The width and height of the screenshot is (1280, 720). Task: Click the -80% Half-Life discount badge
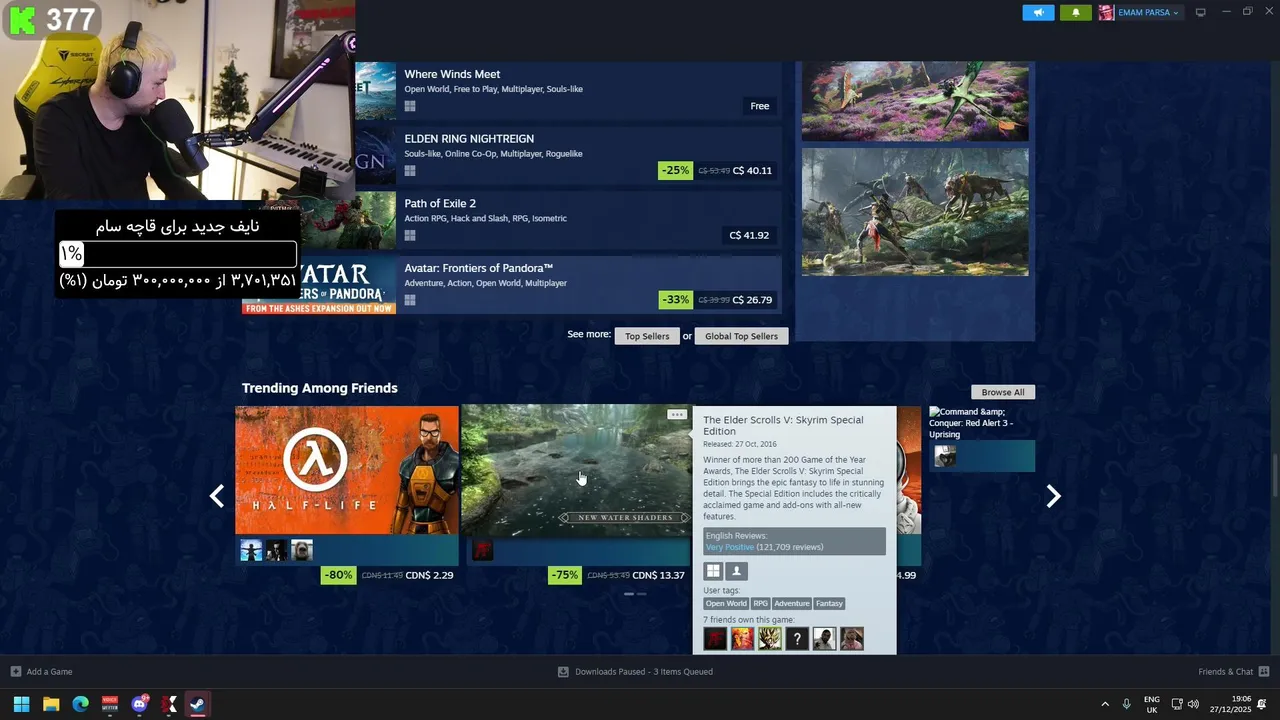tap(338, 575)
